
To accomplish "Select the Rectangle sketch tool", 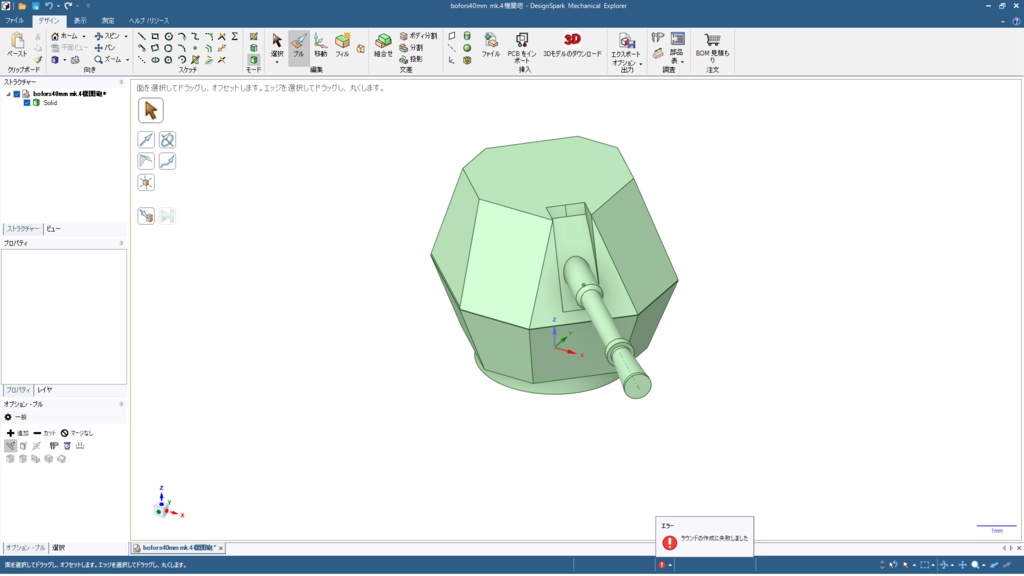I will pos(155,37).
